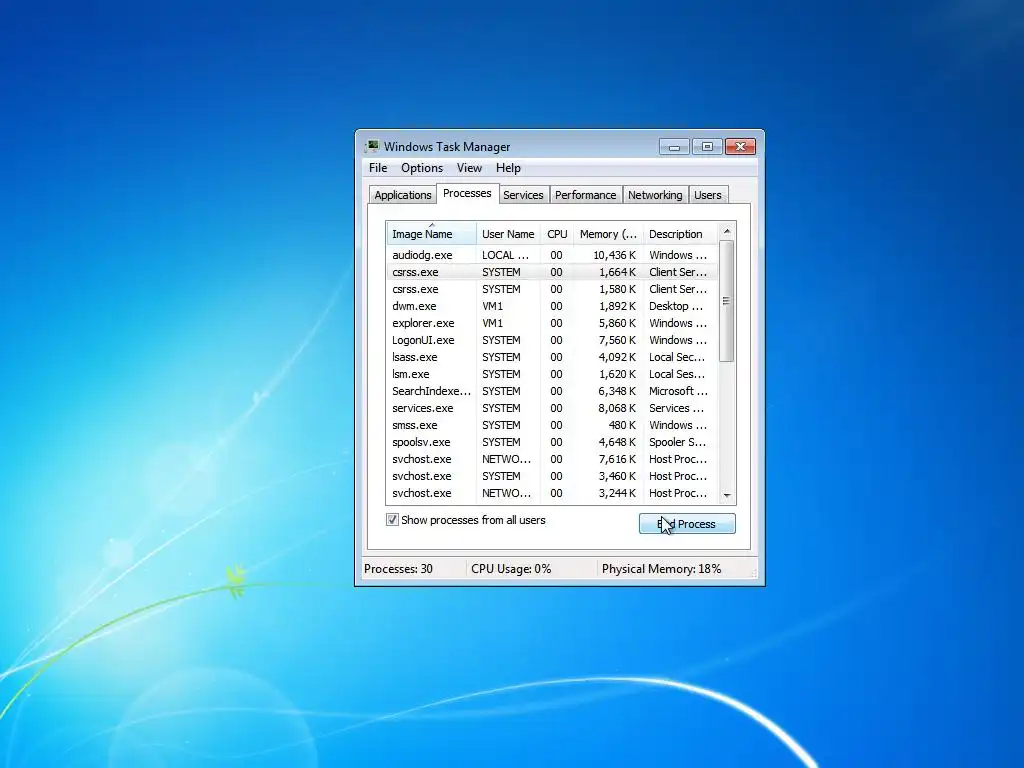Image resolution: width=1024 pixels, height=768 pixels.
Task: Switch to the Applications tab
Action: (402, 195)
